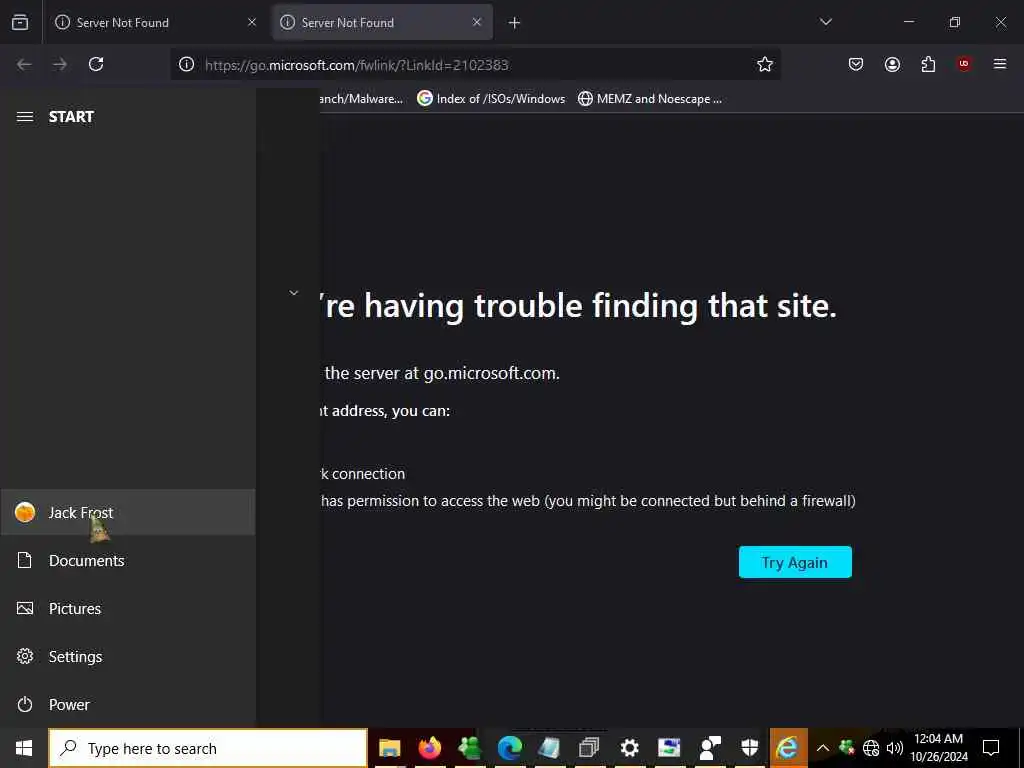Open the blue-green picture taskbar icon

669,748
